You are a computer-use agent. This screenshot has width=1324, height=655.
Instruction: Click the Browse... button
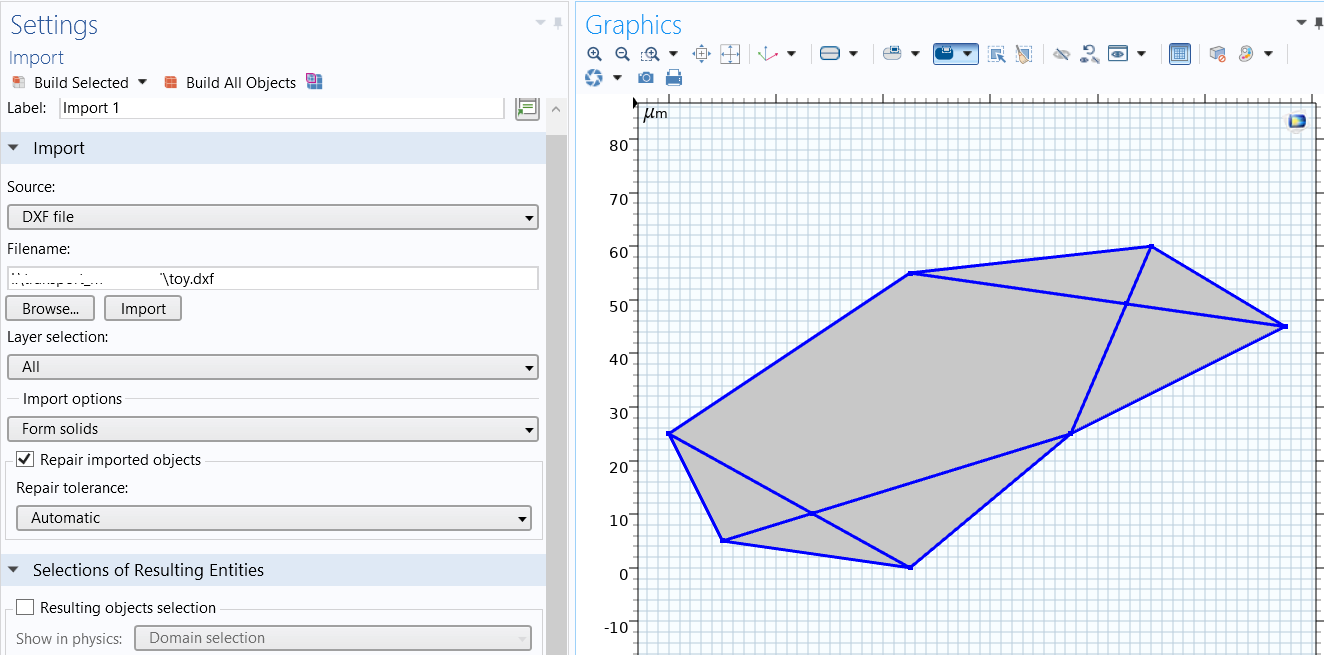[50, 309]
